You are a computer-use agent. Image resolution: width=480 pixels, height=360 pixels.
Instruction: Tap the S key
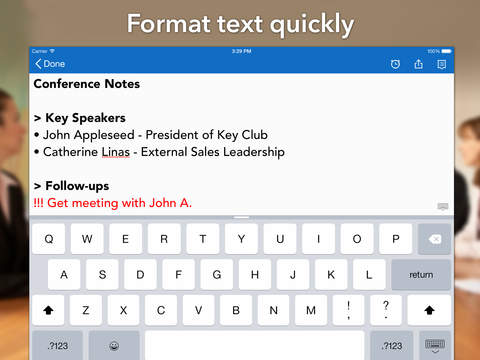tap(102, 275)
